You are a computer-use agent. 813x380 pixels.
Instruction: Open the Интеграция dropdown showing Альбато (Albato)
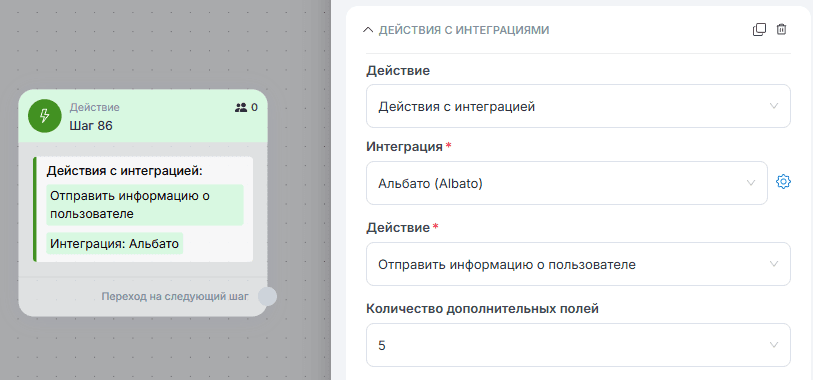pos(567,183)
